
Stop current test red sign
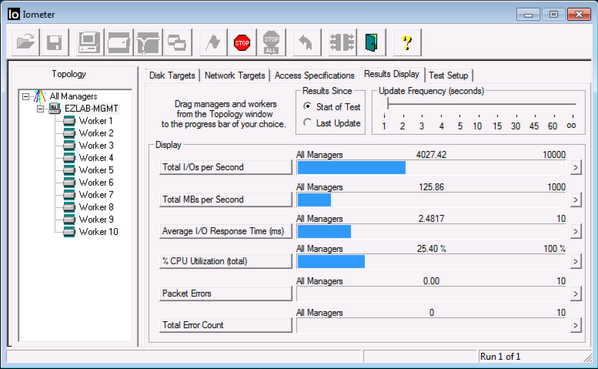click(242, 42)
